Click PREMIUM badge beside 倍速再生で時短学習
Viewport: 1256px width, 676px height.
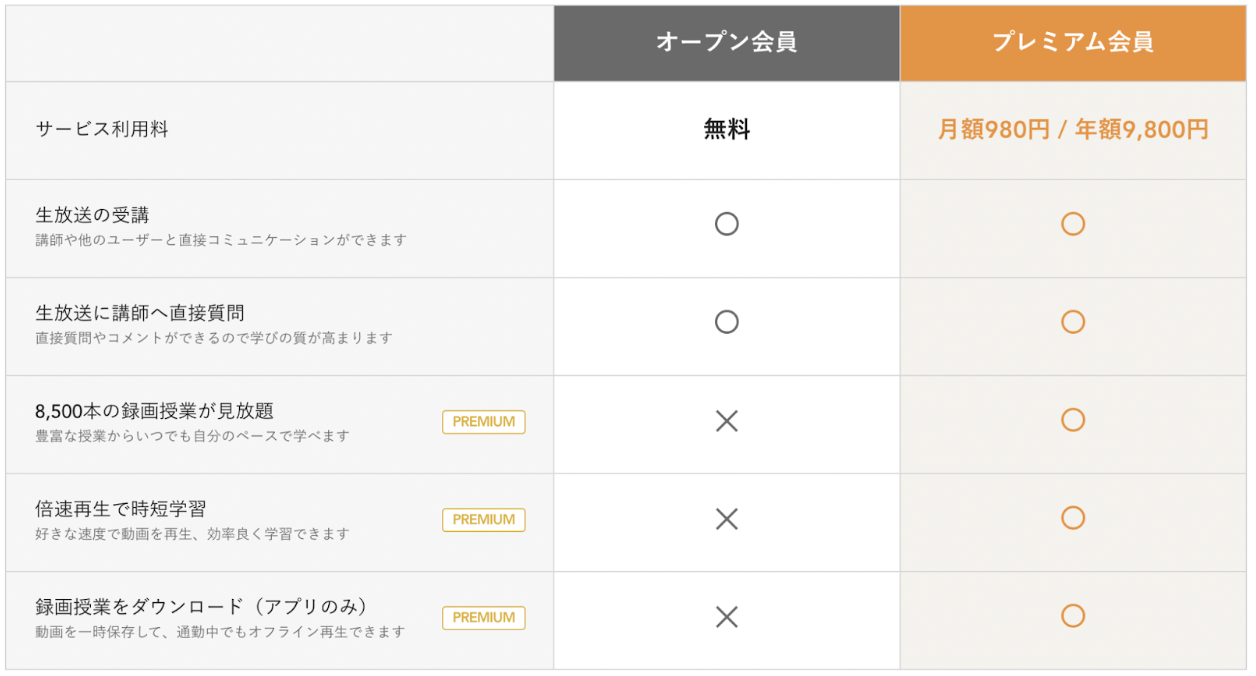click(x=483, y=520)
